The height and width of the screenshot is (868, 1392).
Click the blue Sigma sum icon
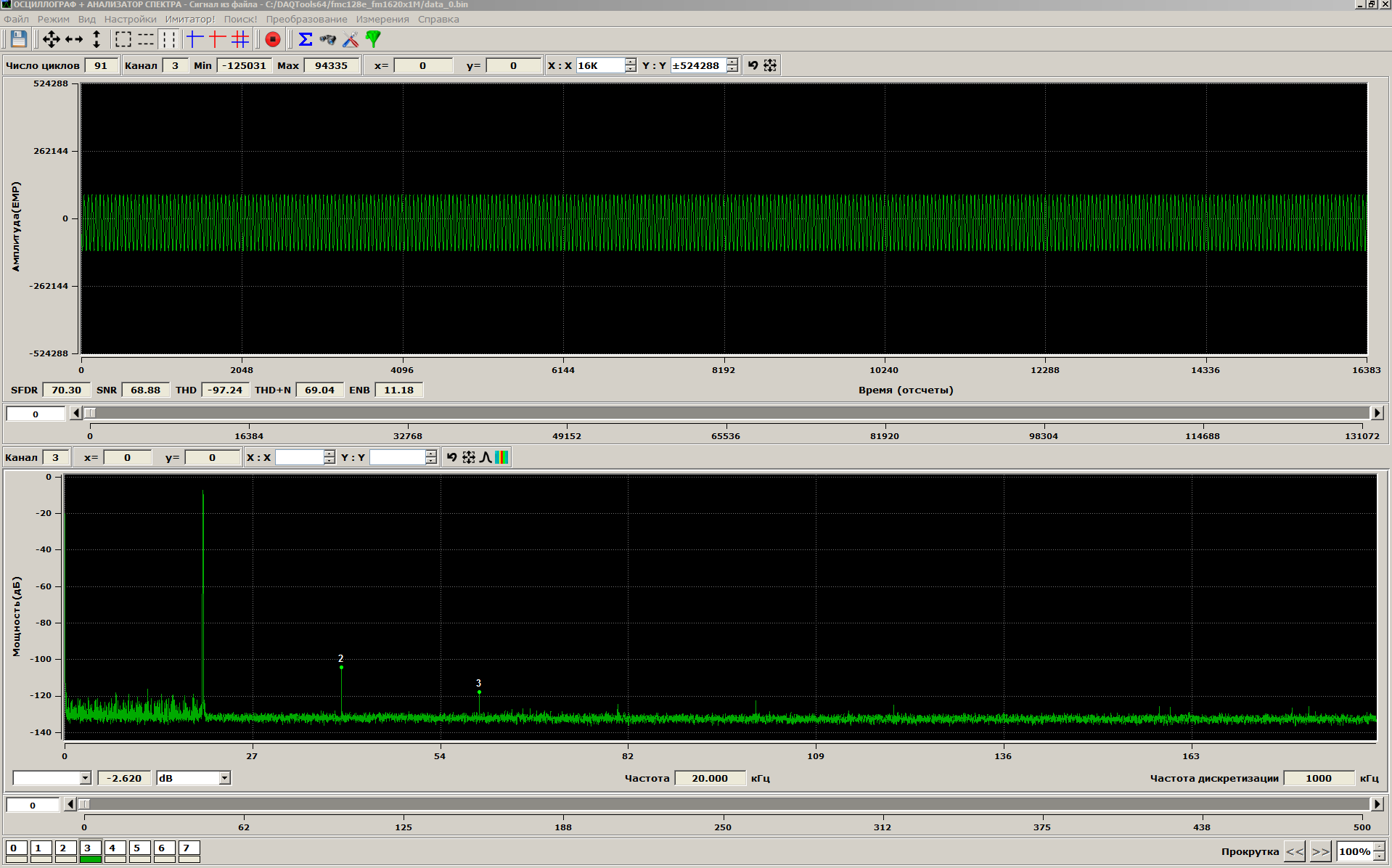click(x=306, y=39)
